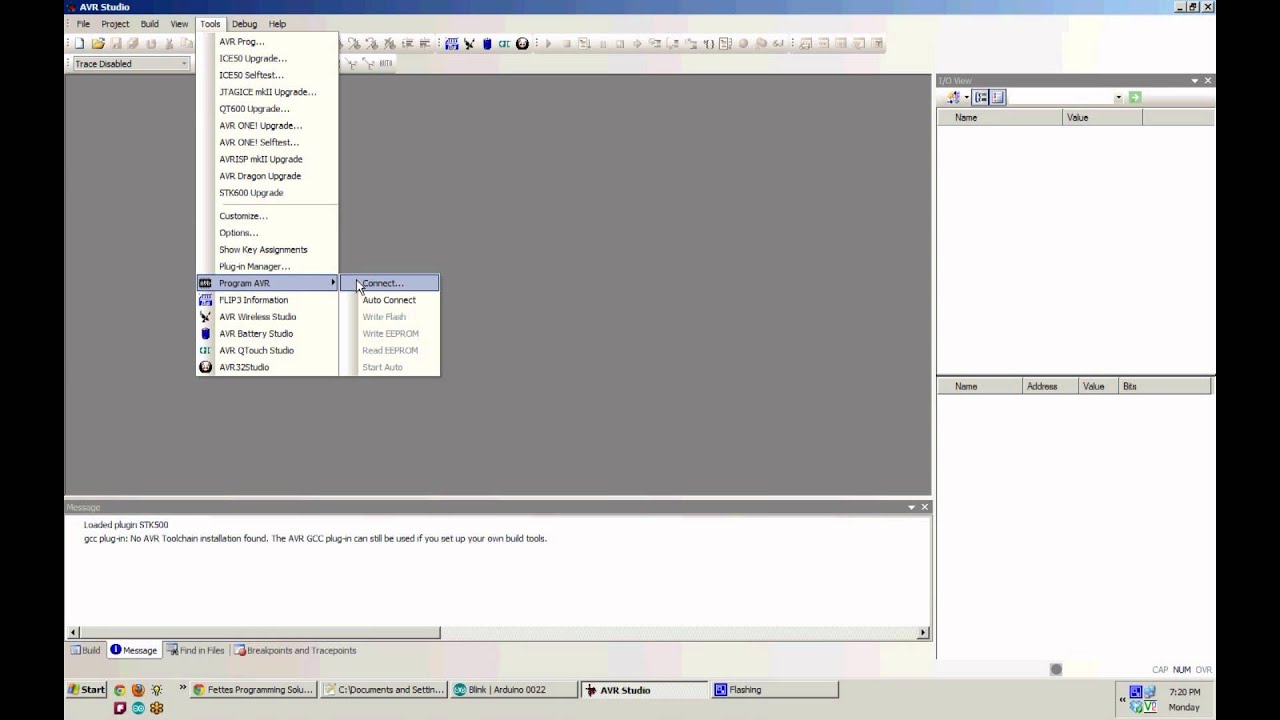The height and width of the screenshot is (720, 1280).
Task: Click the Start Debugging play icon
Action: [x=548, y=44]
